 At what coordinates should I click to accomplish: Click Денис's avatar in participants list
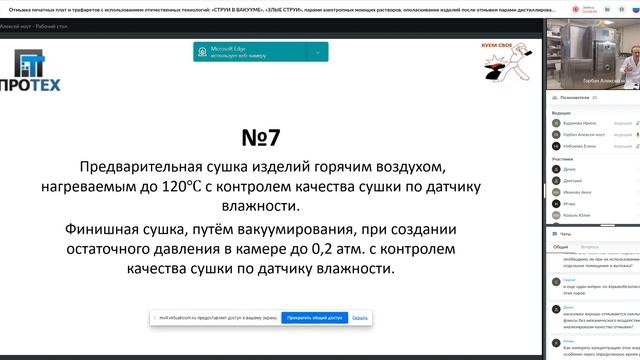pyautogui.click(x=556, y=169)
